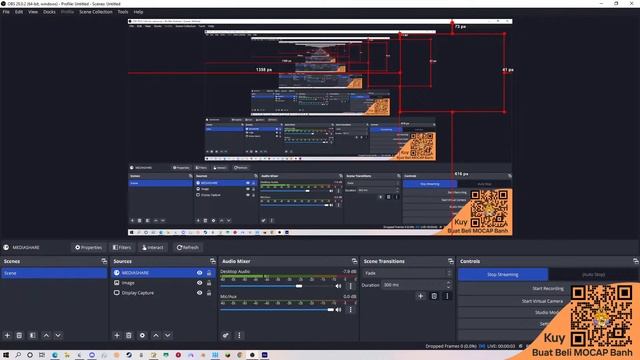Open Desktop Audio three-dot options menu
The image size is (640, 360).
pyautogui.click(x=350, y=286)
